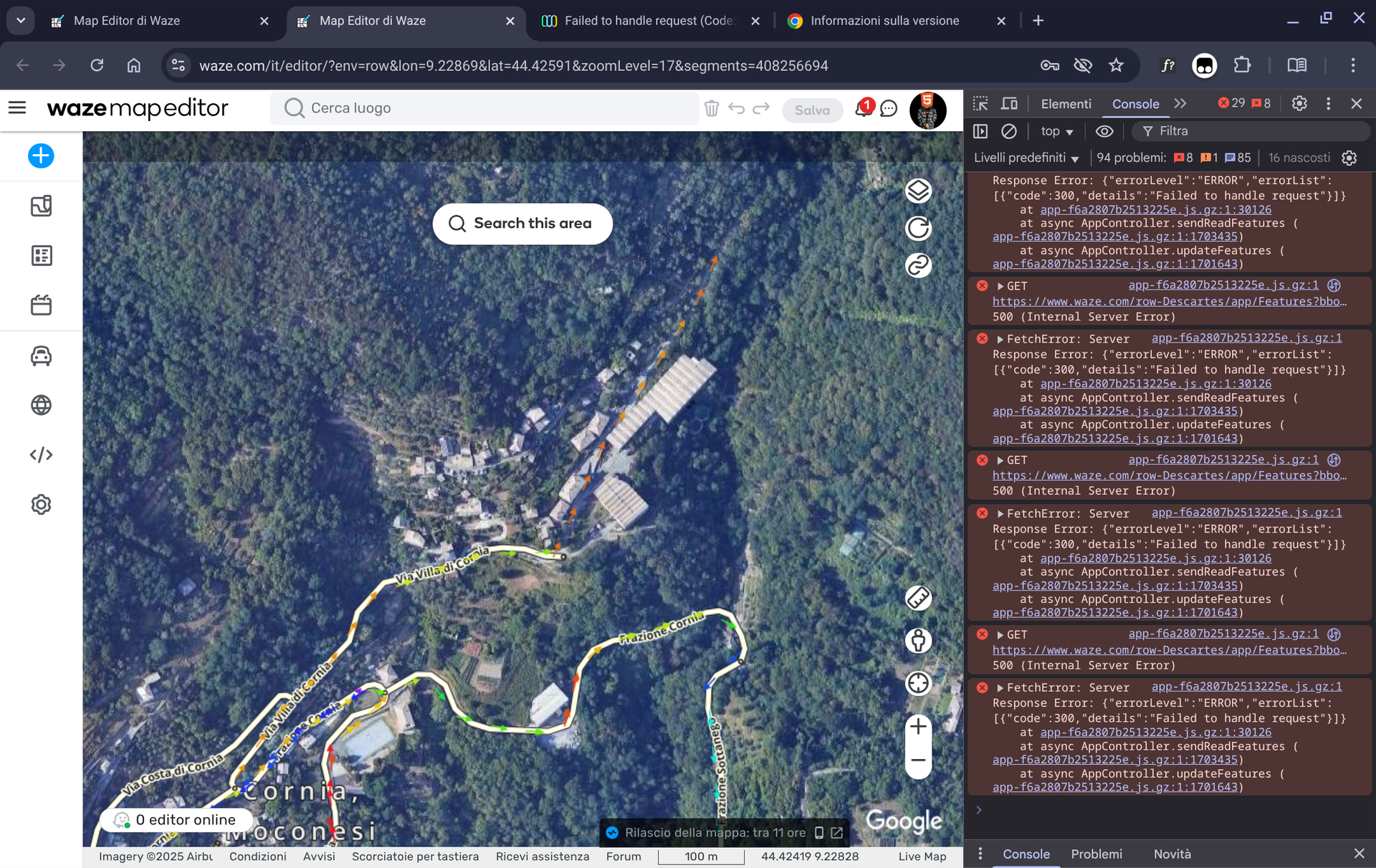Screen dimensions: 1376x868
Task: Open the map layers panel icon
Action: click(918, 191)
